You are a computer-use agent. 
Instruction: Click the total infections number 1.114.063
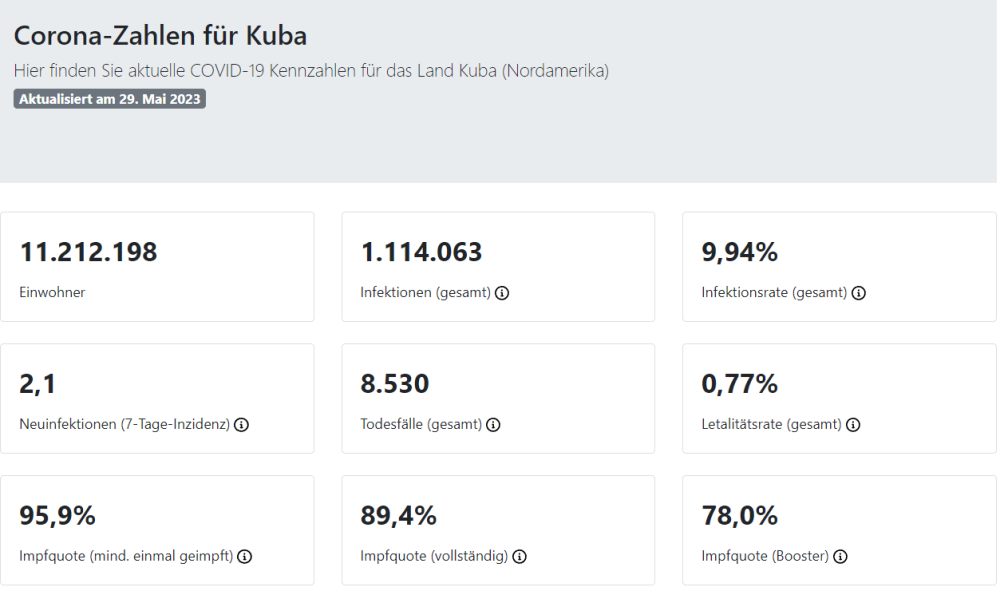tap(421, 253)
